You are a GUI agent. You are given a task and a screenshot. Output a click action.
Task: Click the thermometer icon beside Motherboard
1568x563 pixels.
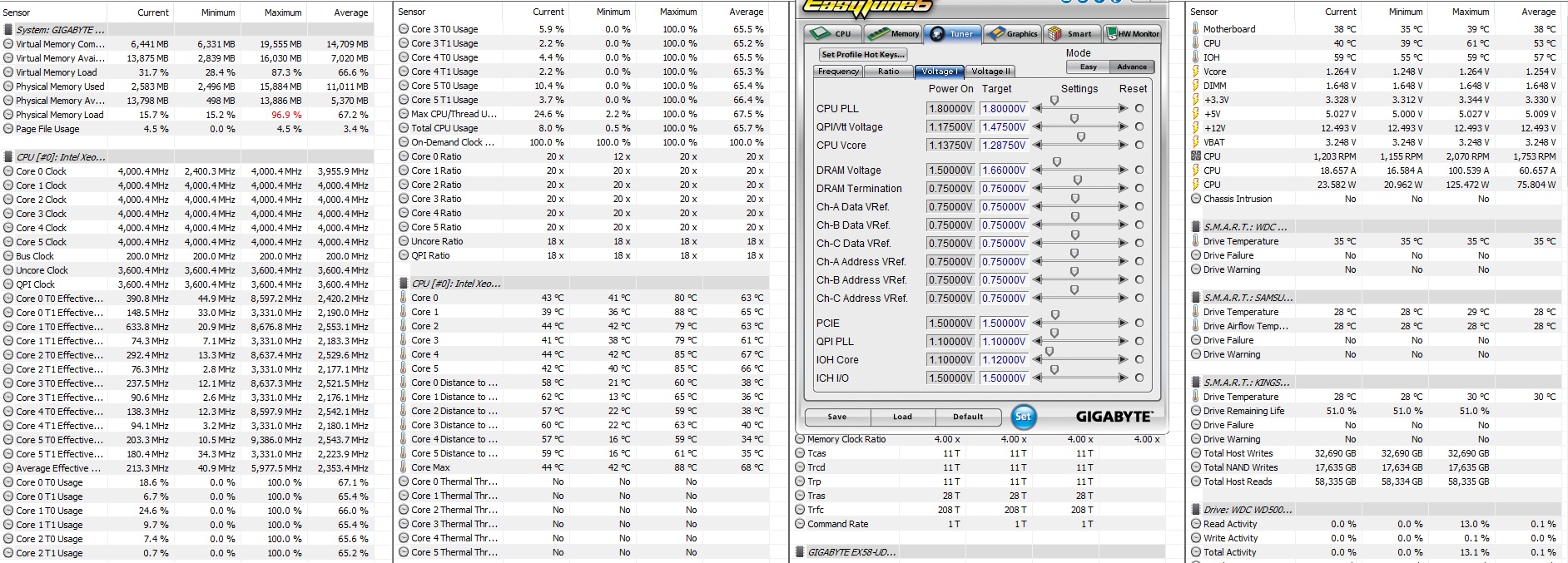point(1196,29)
